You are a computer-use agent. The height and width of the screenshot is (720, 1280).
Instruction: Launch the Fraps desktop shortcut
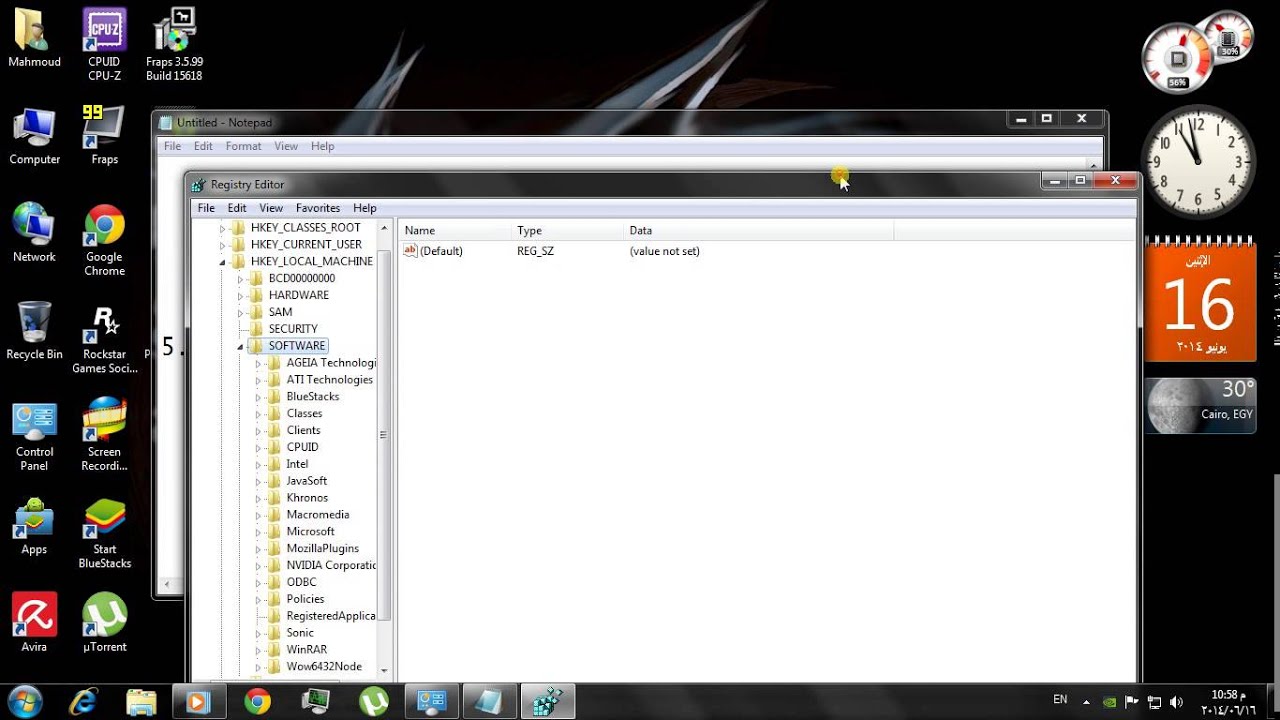[104, 136]
